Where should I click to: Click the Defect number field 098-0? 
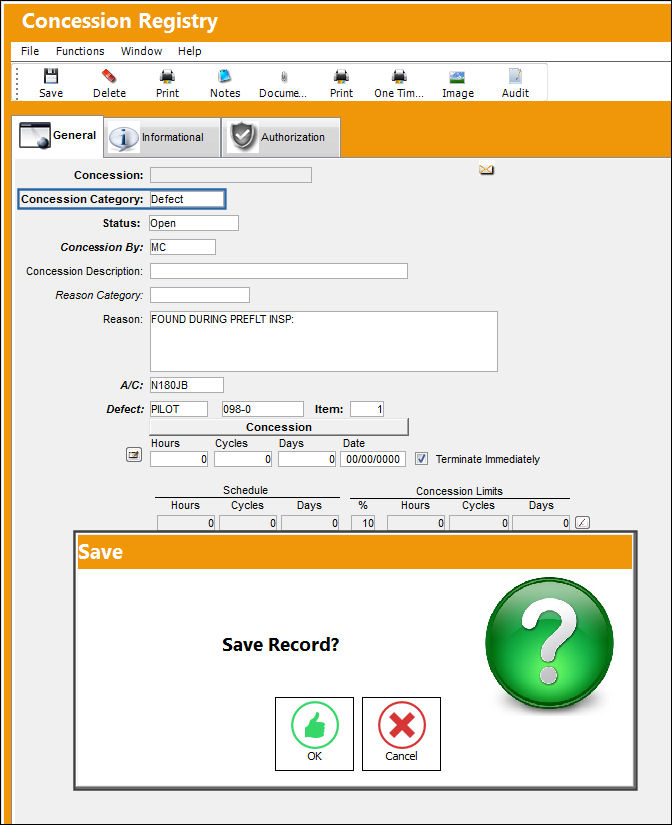[x=263, y=409]
